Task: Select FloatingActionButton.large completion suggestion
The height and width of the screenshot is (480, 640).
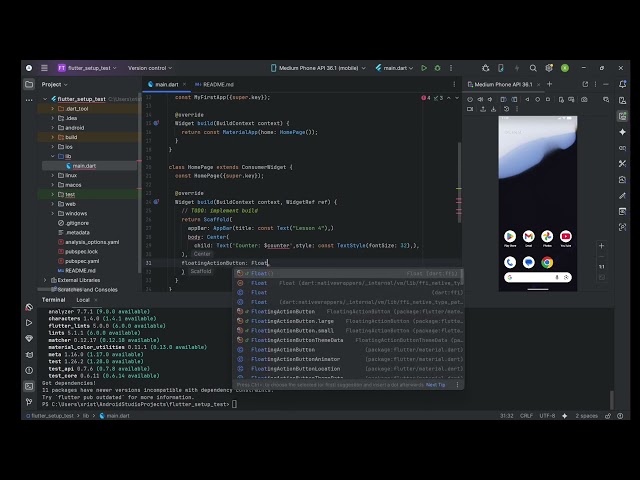Action: click(349, 321)
